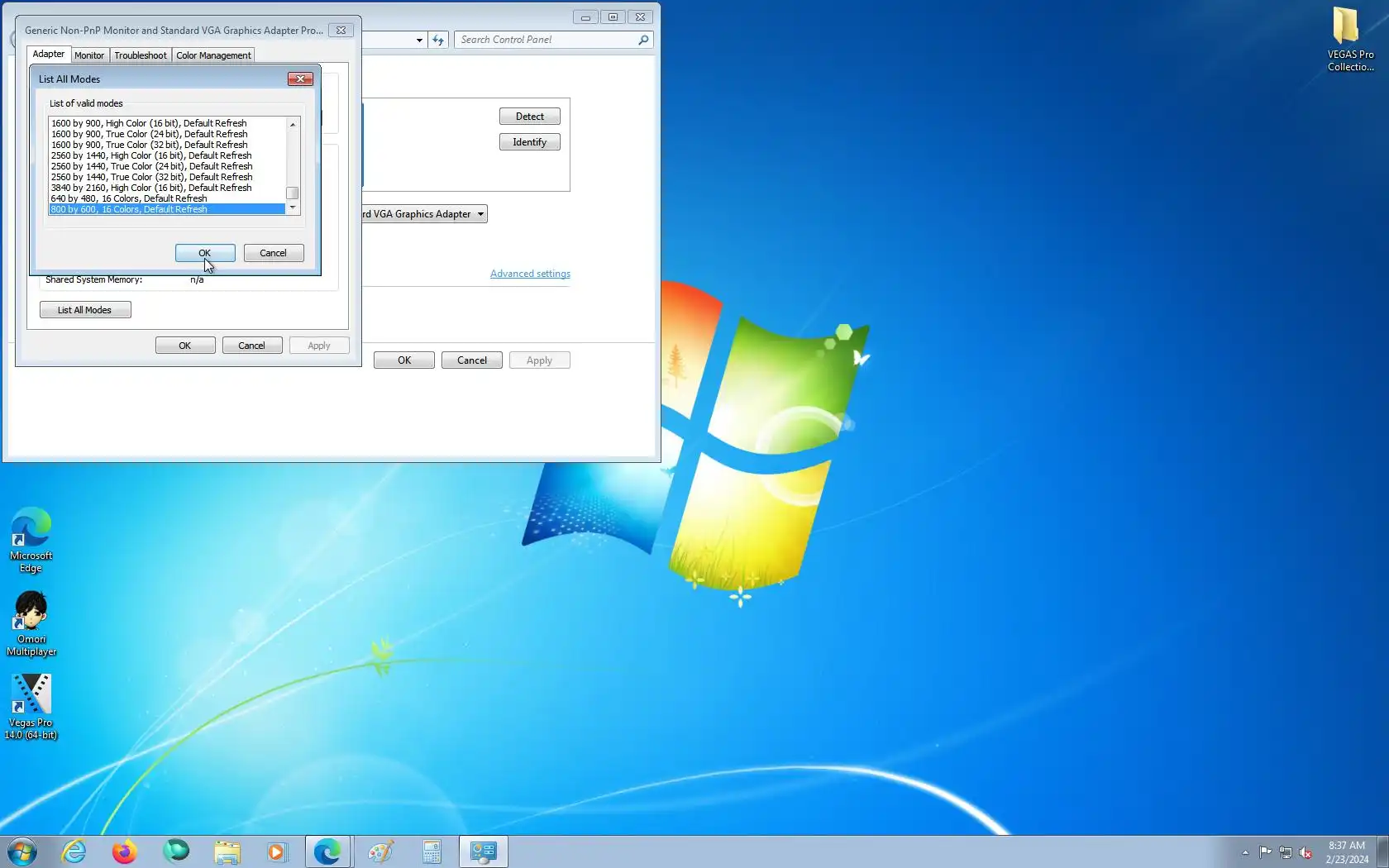Click the List All Modes button
The width and height of the screenshot is (1389, 868).
point(85,310)
